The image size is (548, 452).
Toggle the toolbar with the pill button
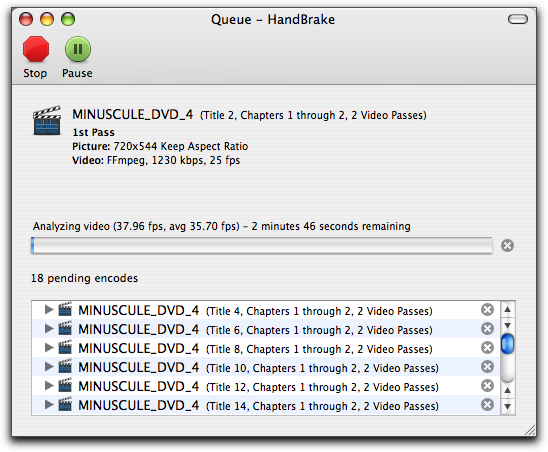[x=518, y=19]
